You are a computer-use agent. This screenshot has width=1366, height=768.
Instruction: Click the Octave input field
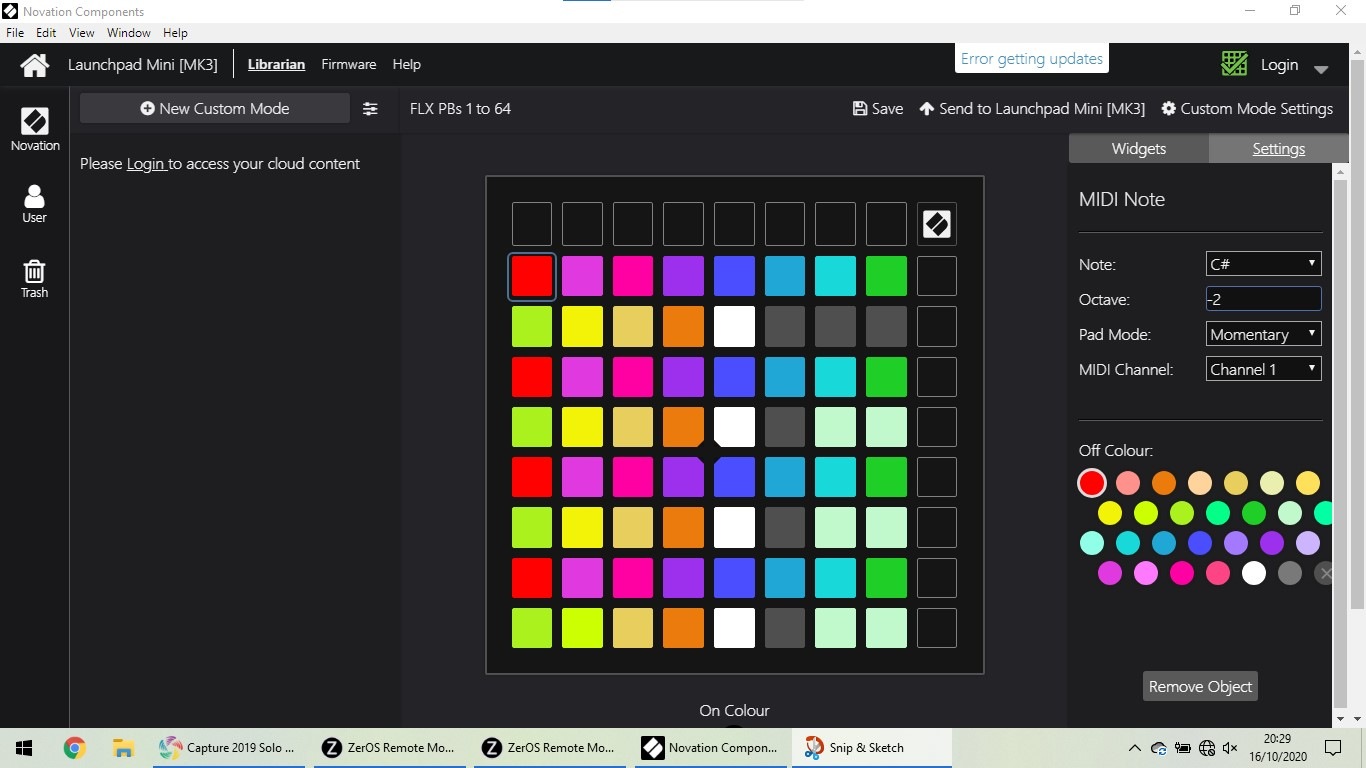click(x=1264, y=299)
